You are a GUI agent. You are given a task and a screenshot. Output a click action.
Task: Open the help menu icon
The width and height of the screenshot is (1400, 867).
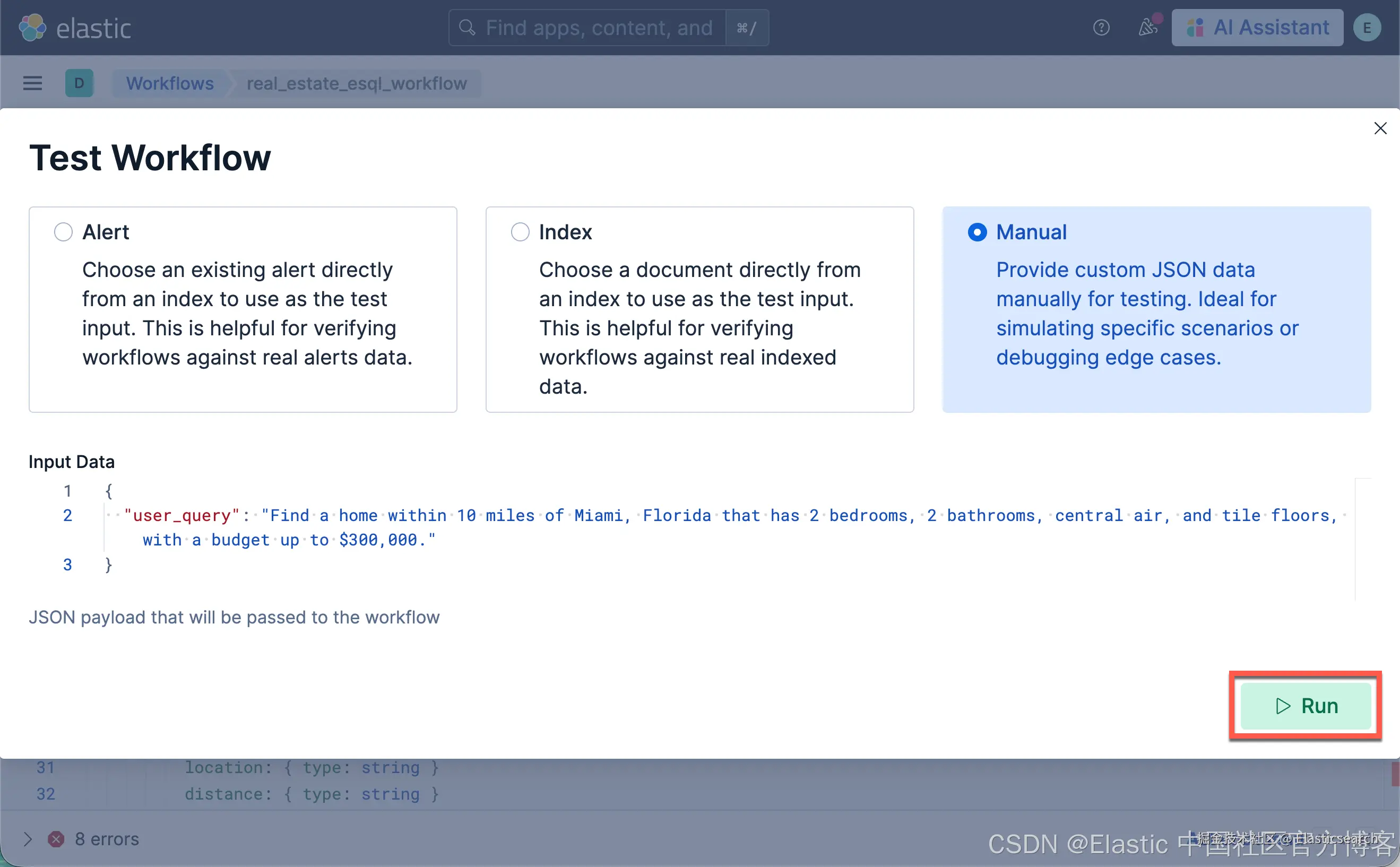tap(1101, 28)
